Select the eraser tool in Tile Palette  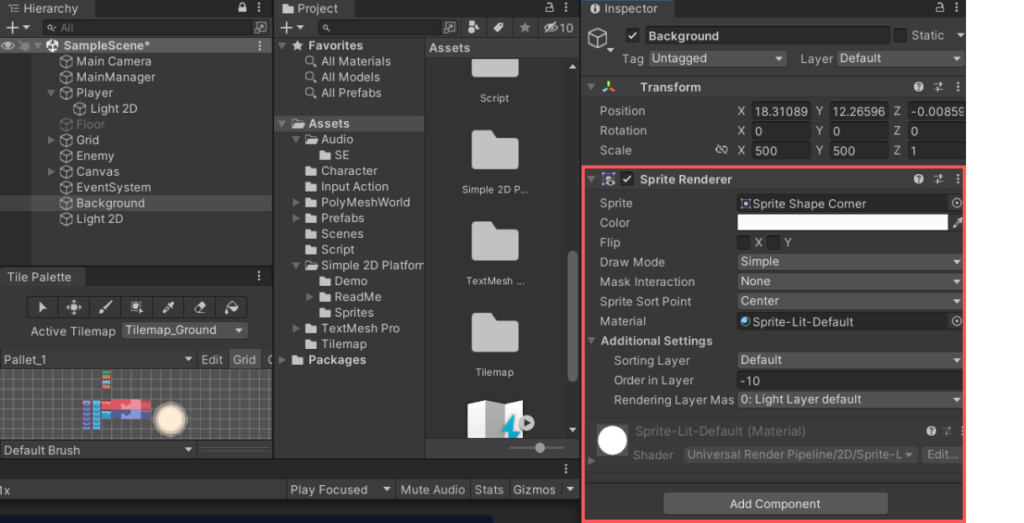click(199, 307)
